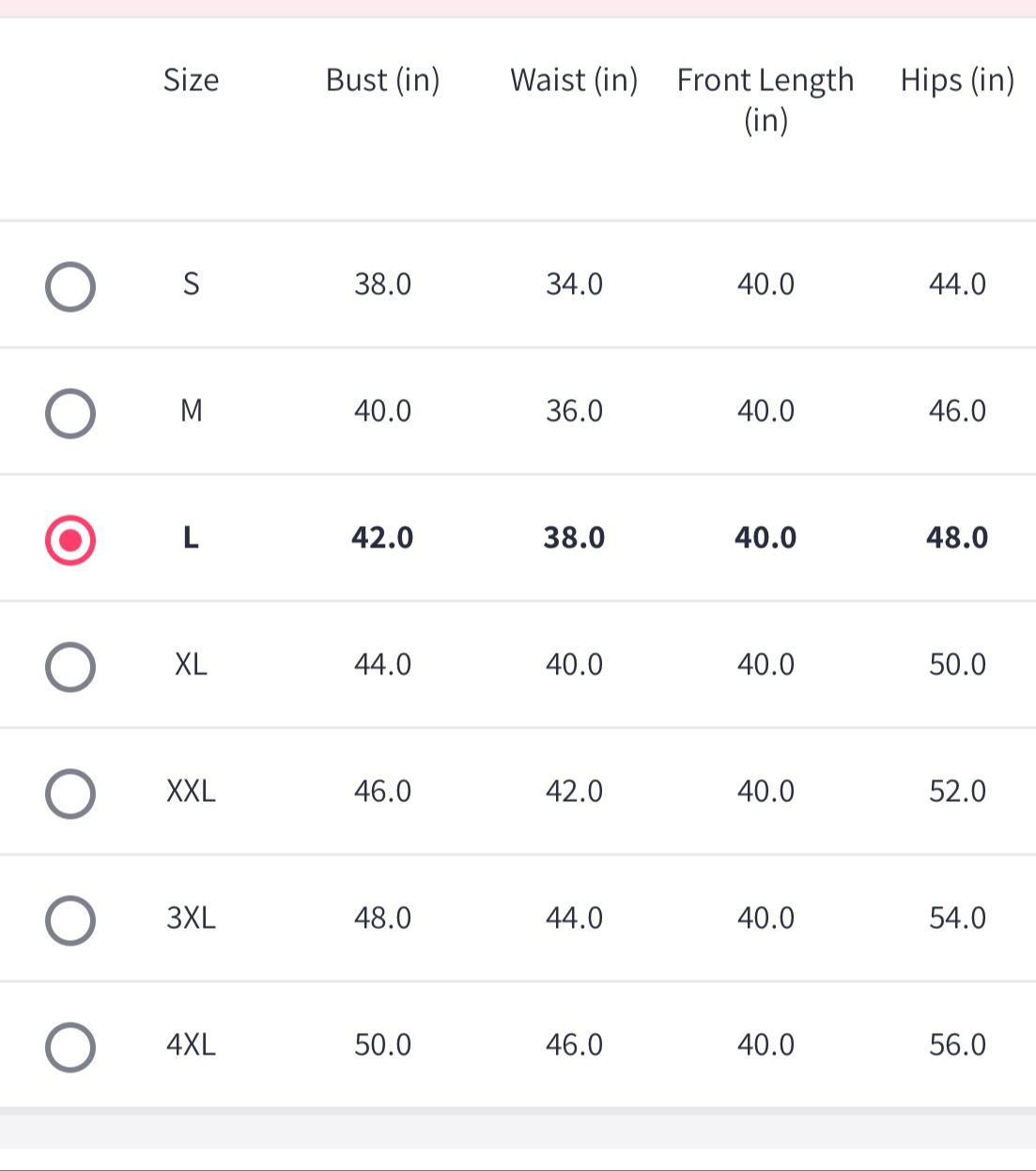Image resolution: width=1036 pixels, height=1171 pixels.
Task: Click the Front Length (in) column header
Action: pos(765,100)
